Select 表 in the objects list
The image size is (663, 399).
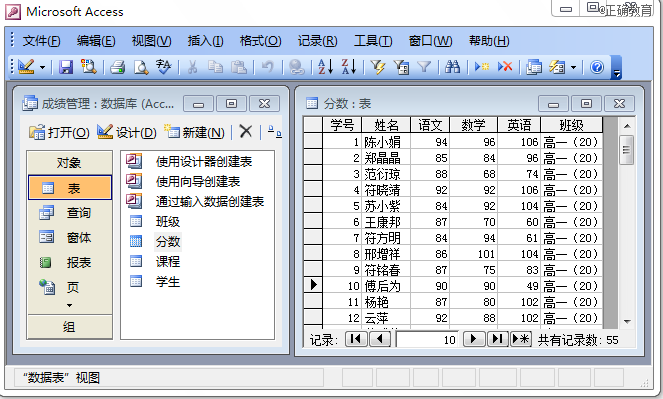click(70, 188)
